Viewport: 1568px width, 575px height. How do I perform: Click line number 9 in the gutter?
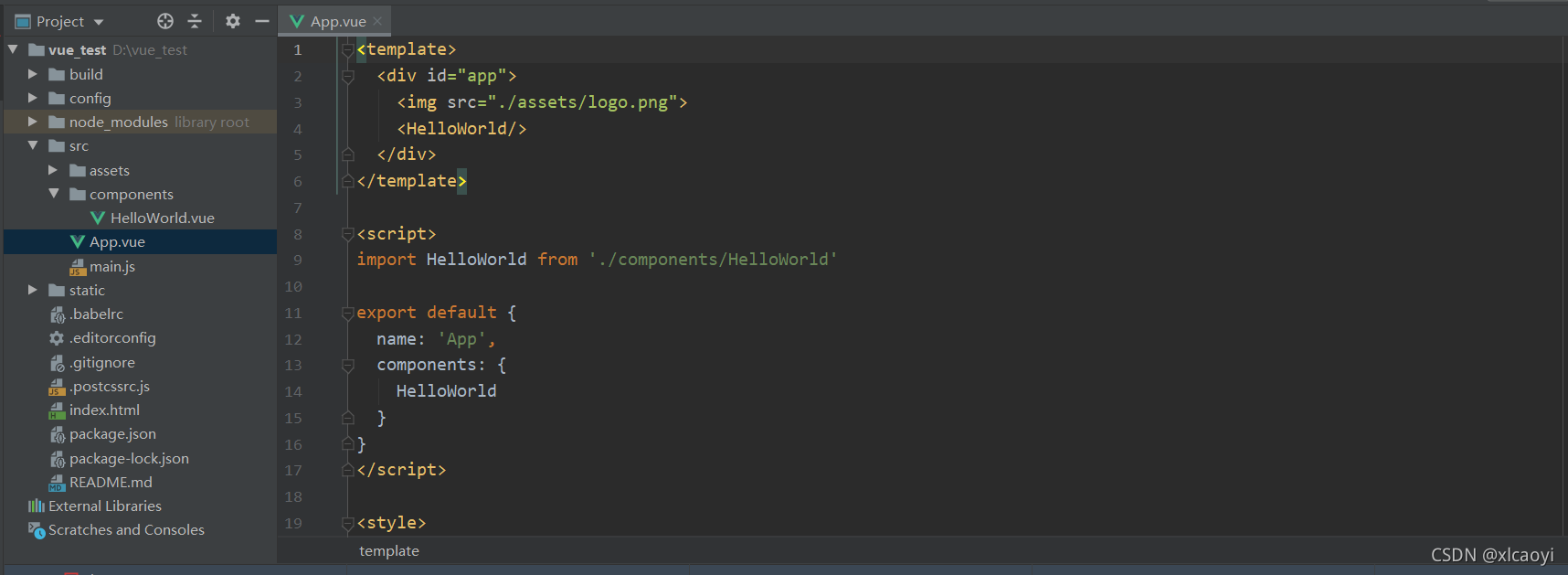click(x=297, y=260)
